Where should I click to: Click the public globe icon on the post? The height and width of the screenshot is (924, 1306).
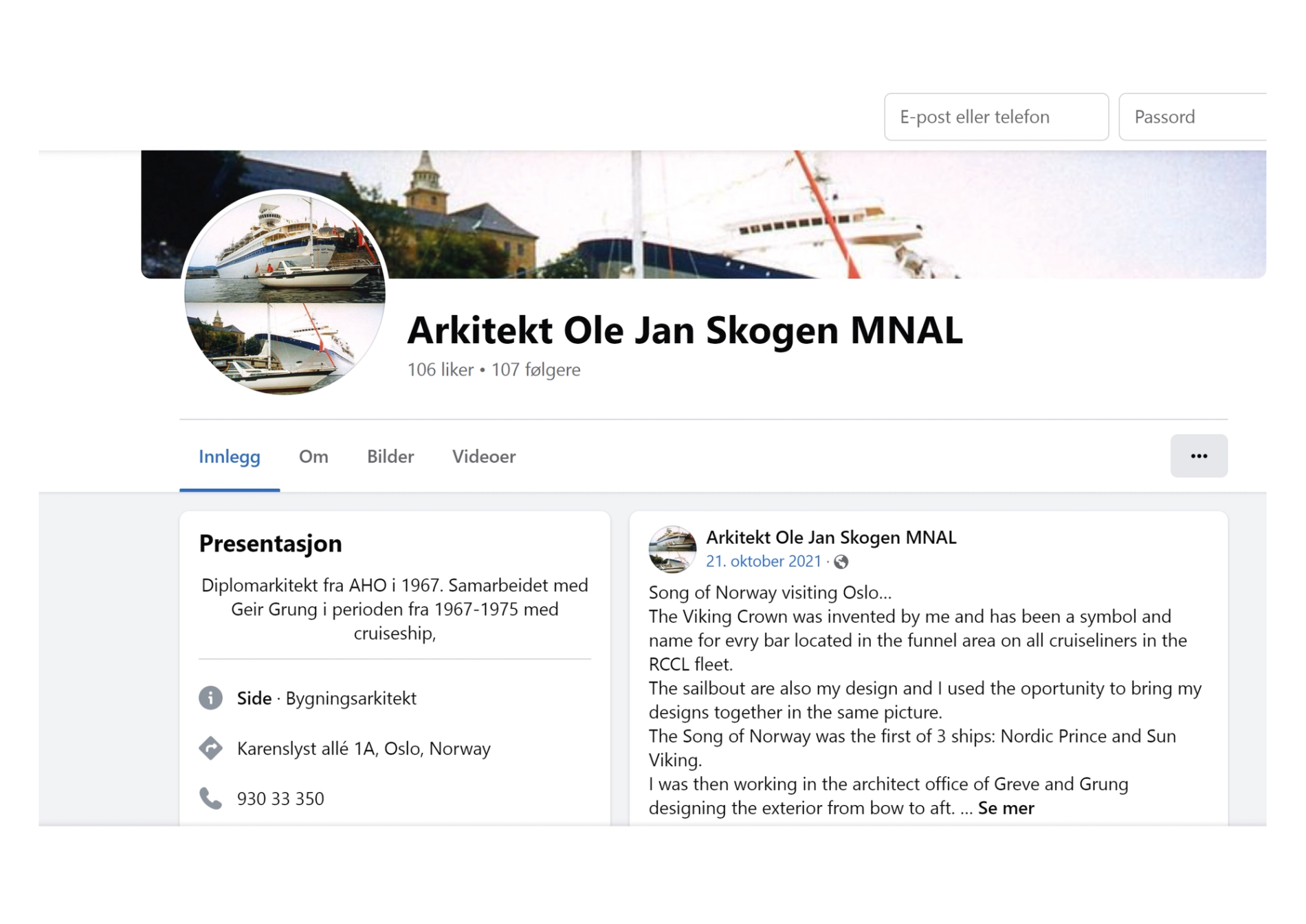click(841, 562)
